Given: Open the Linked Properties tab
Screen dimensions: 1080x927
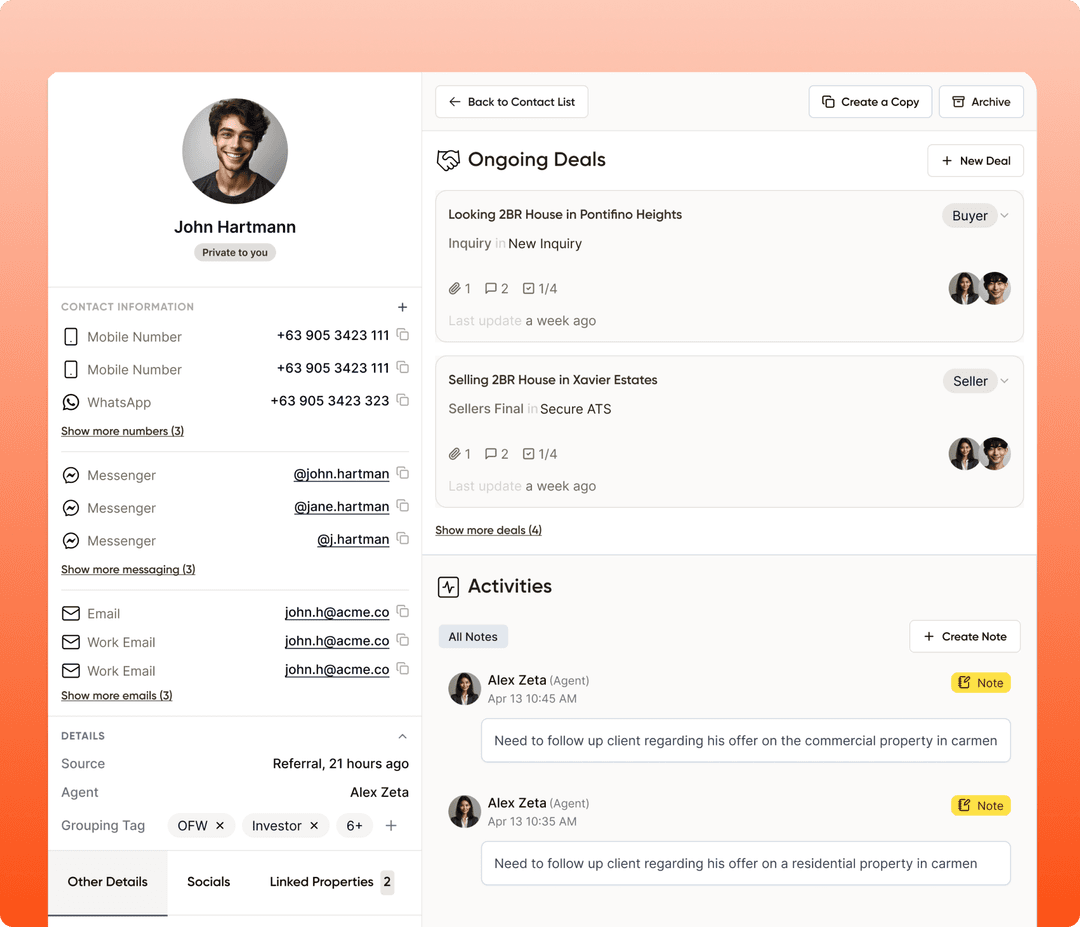Looking at the screenshot, I should 331,882.
